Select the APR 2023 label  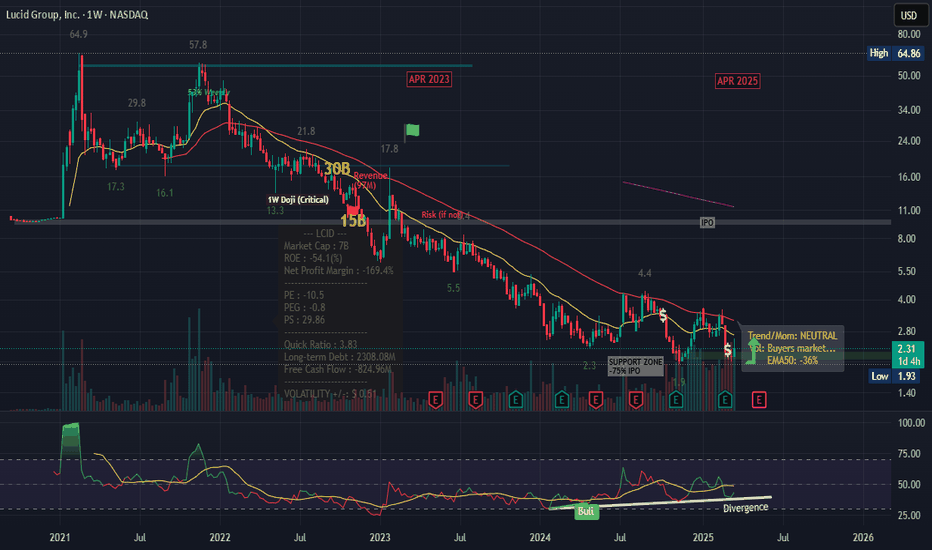429,79
